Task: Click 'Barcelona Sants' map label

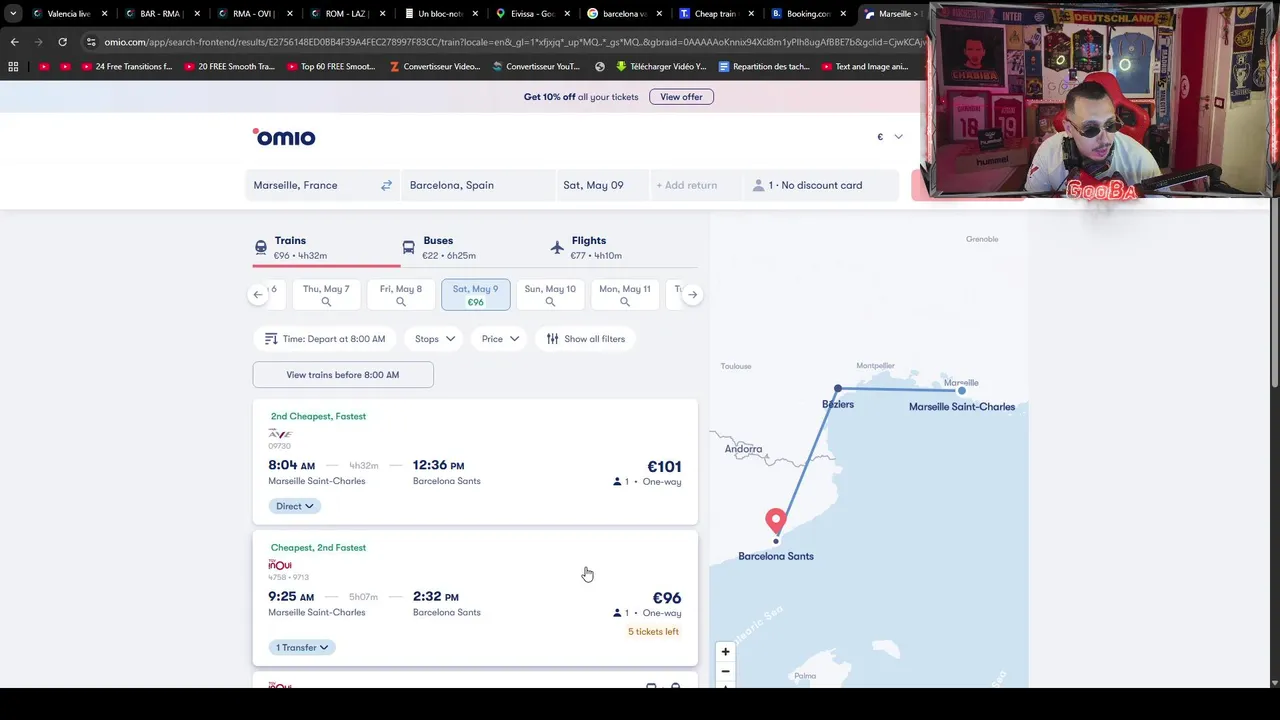Action: (x=776, y=556)
